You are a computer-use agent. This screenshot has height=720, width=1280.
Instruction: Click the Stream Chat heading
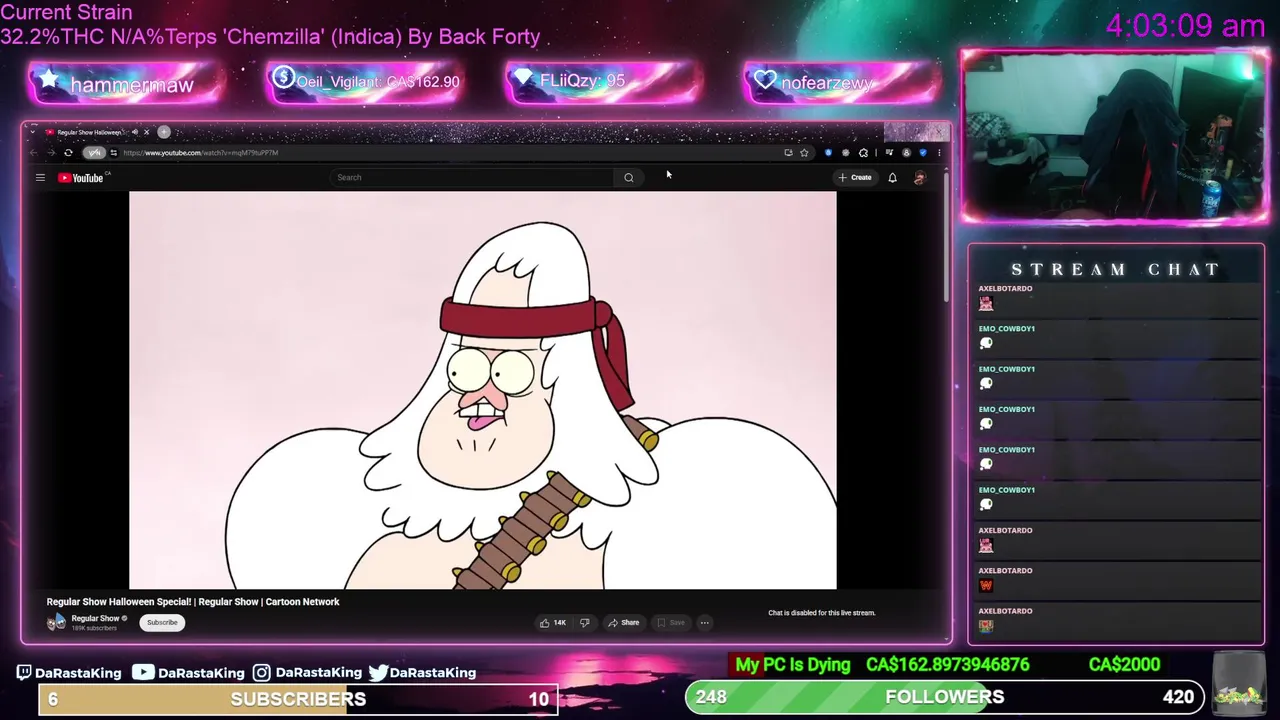(1115, 270)
